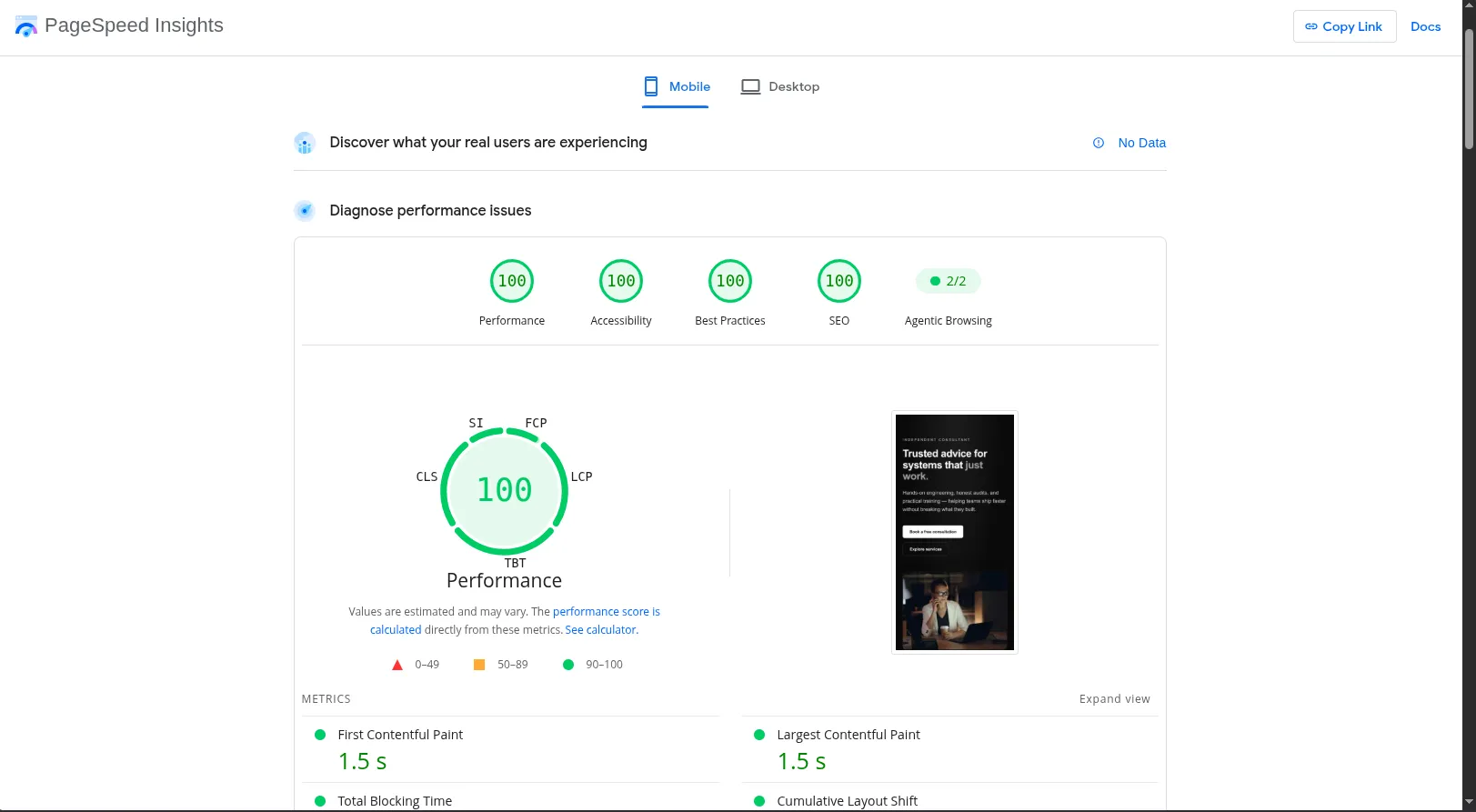The height and width of the screenshot is (812, 1476).
Task: Click the SI label on the gauge
Action: pyautogui.click(x=476, y=423)
